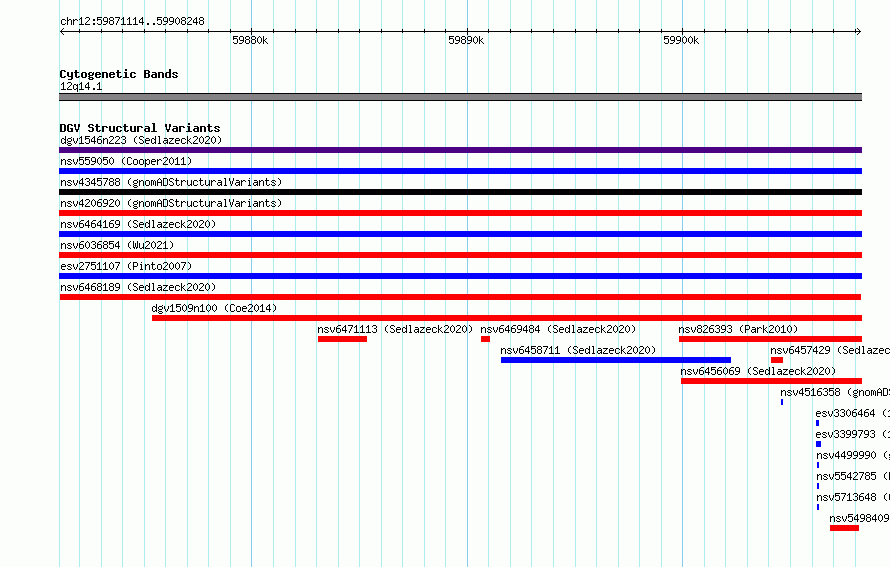Open variant nsv4345788 gnomAD label
The height and width of the screenshot is (567, 890).
[171, 182]
